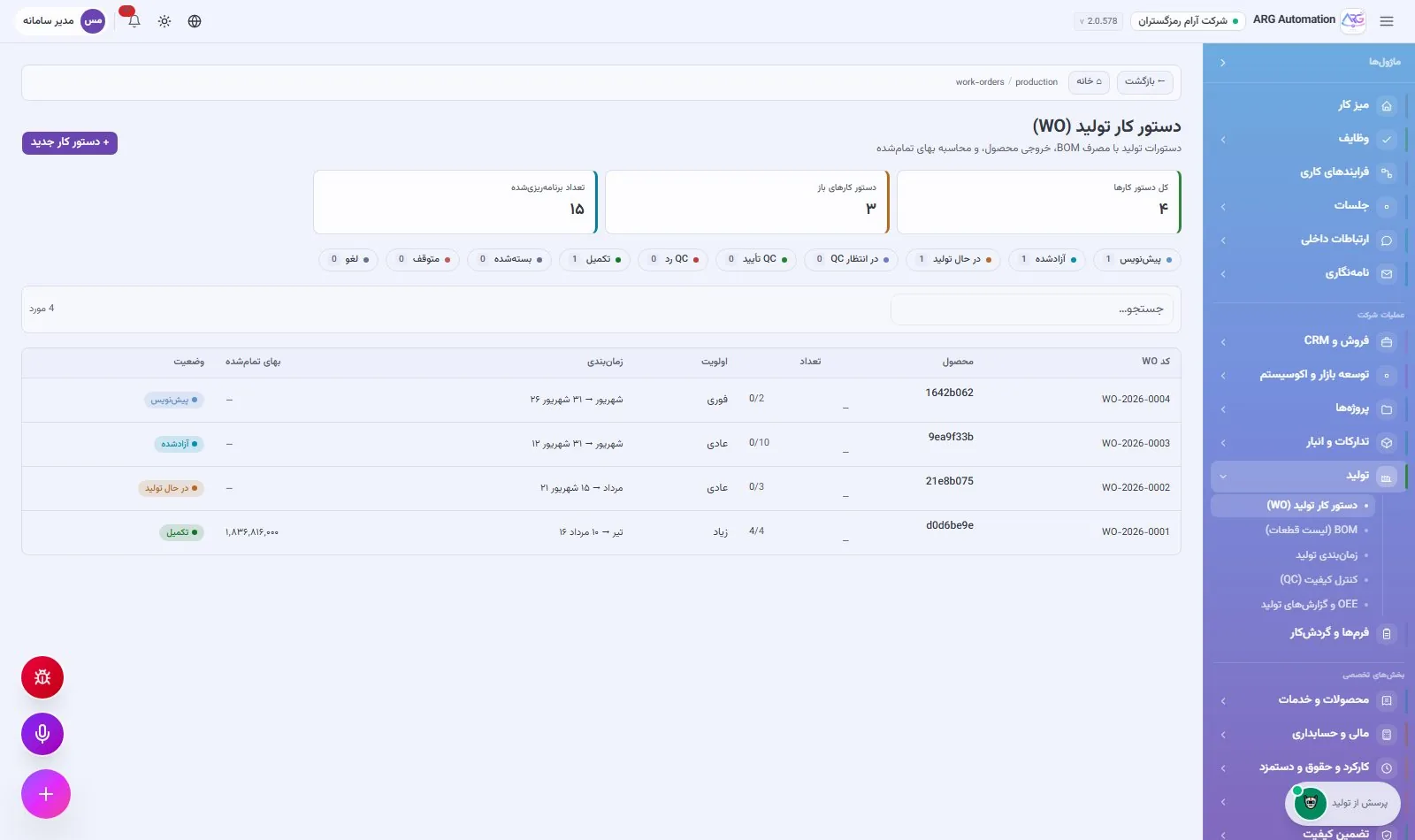Click the جستجو search field

[1032, 309]
